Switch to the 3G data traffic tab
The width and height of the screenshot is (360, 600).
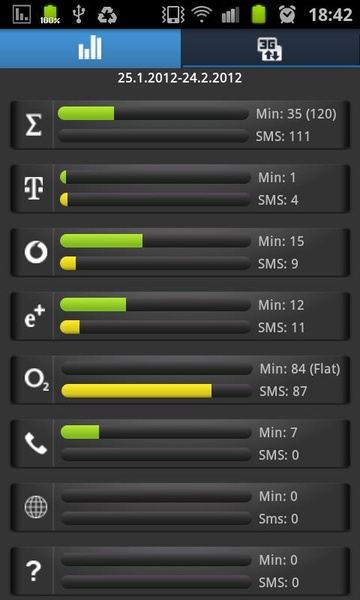[x=270, y=49]
